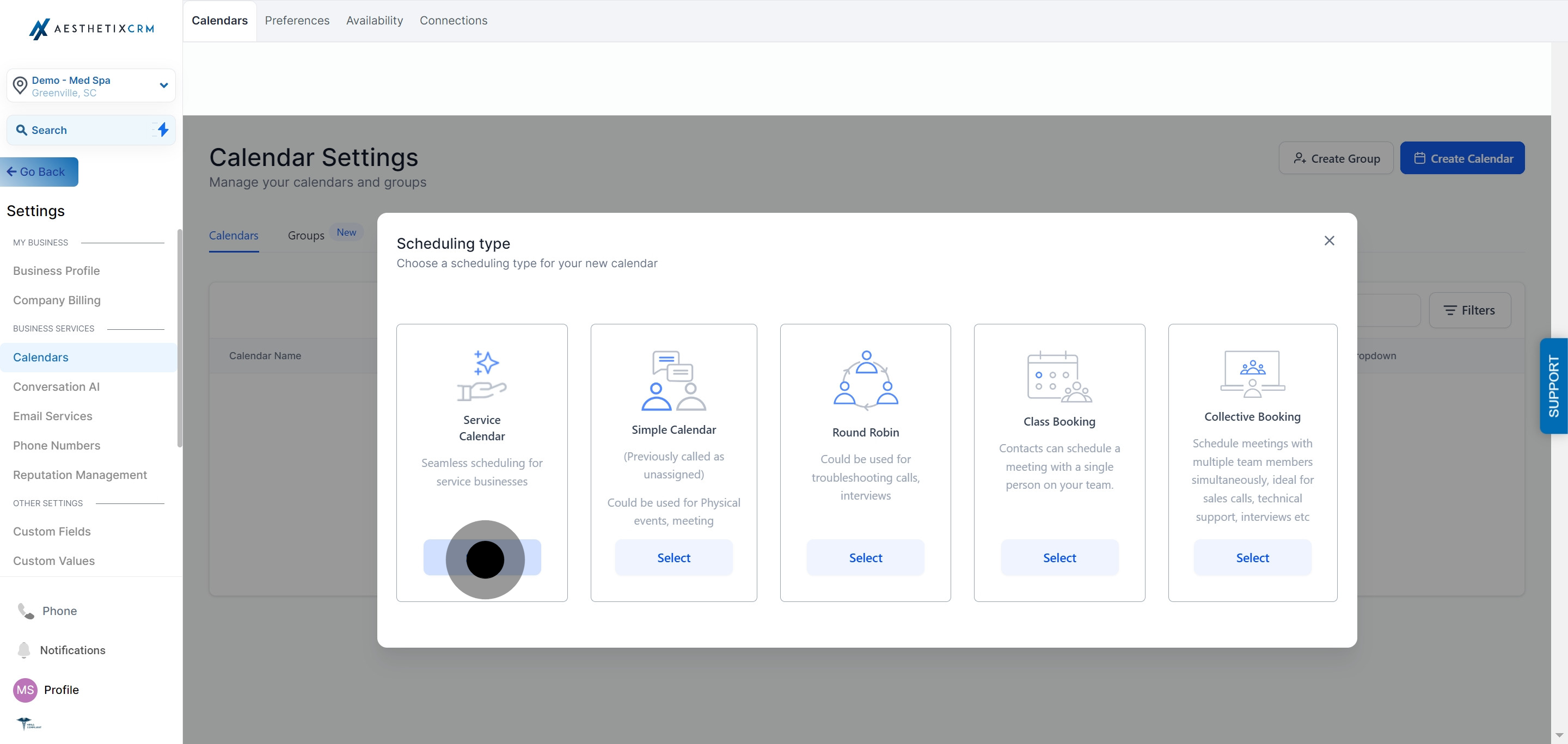
Task: Open the Phone dialer icon
Action: [26, 611]
